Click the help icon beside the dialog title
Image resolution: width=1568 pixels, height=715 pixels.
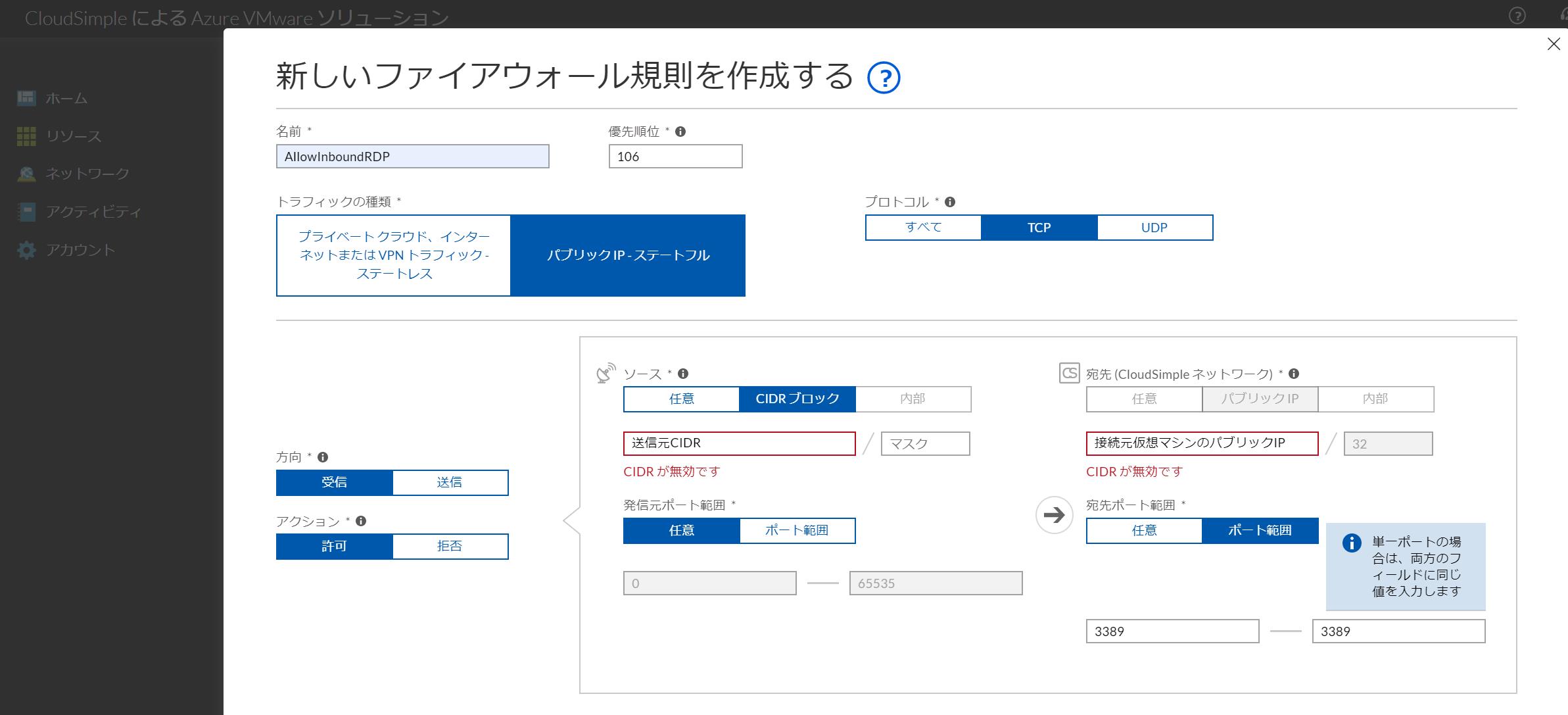click(884, 78)
